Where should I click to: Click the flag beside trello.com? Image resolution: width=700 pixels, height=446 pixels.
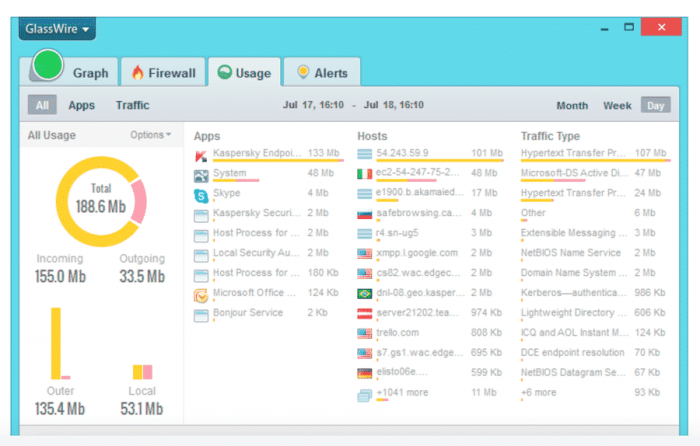[365, 333]
